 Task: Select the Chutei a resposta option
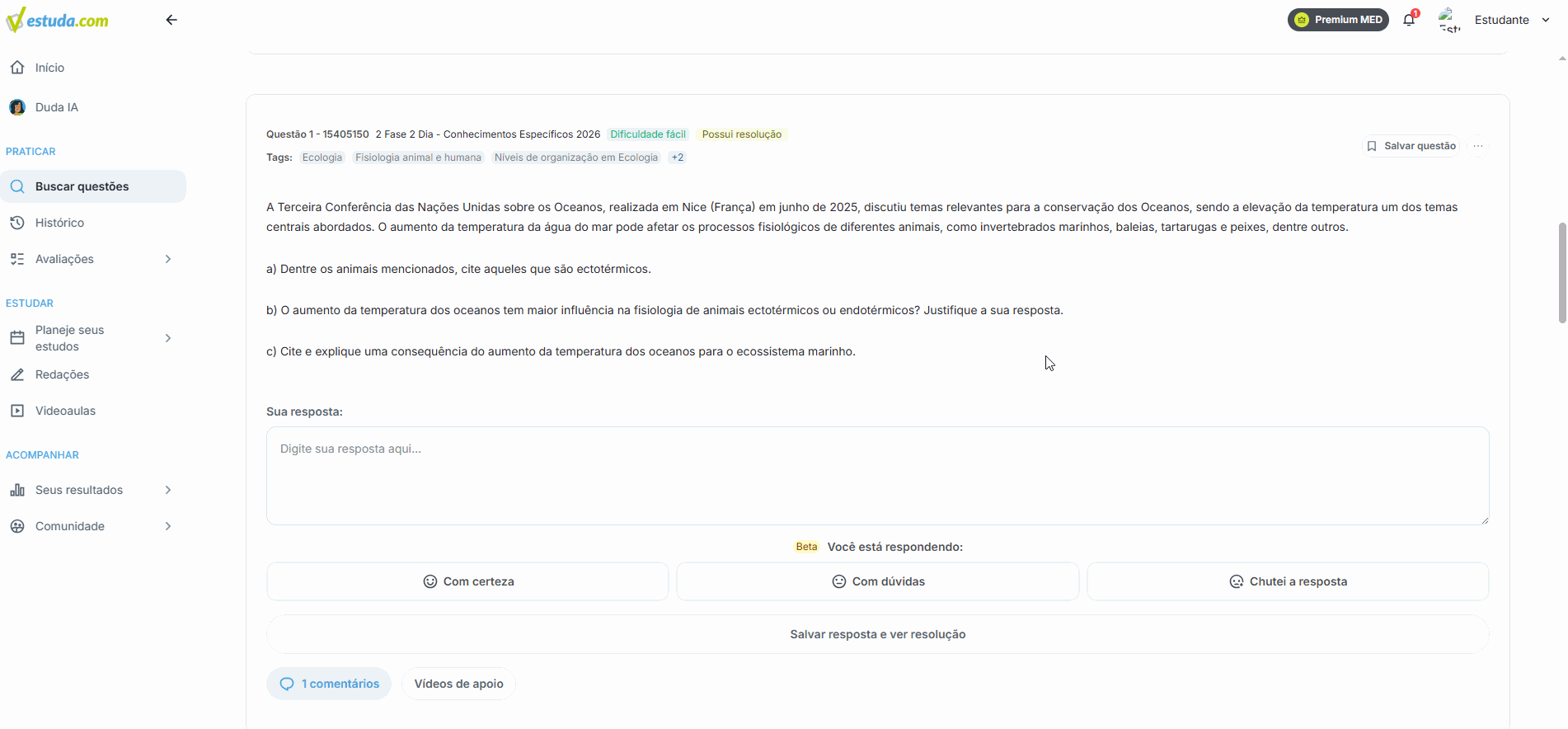point(1288,581)
